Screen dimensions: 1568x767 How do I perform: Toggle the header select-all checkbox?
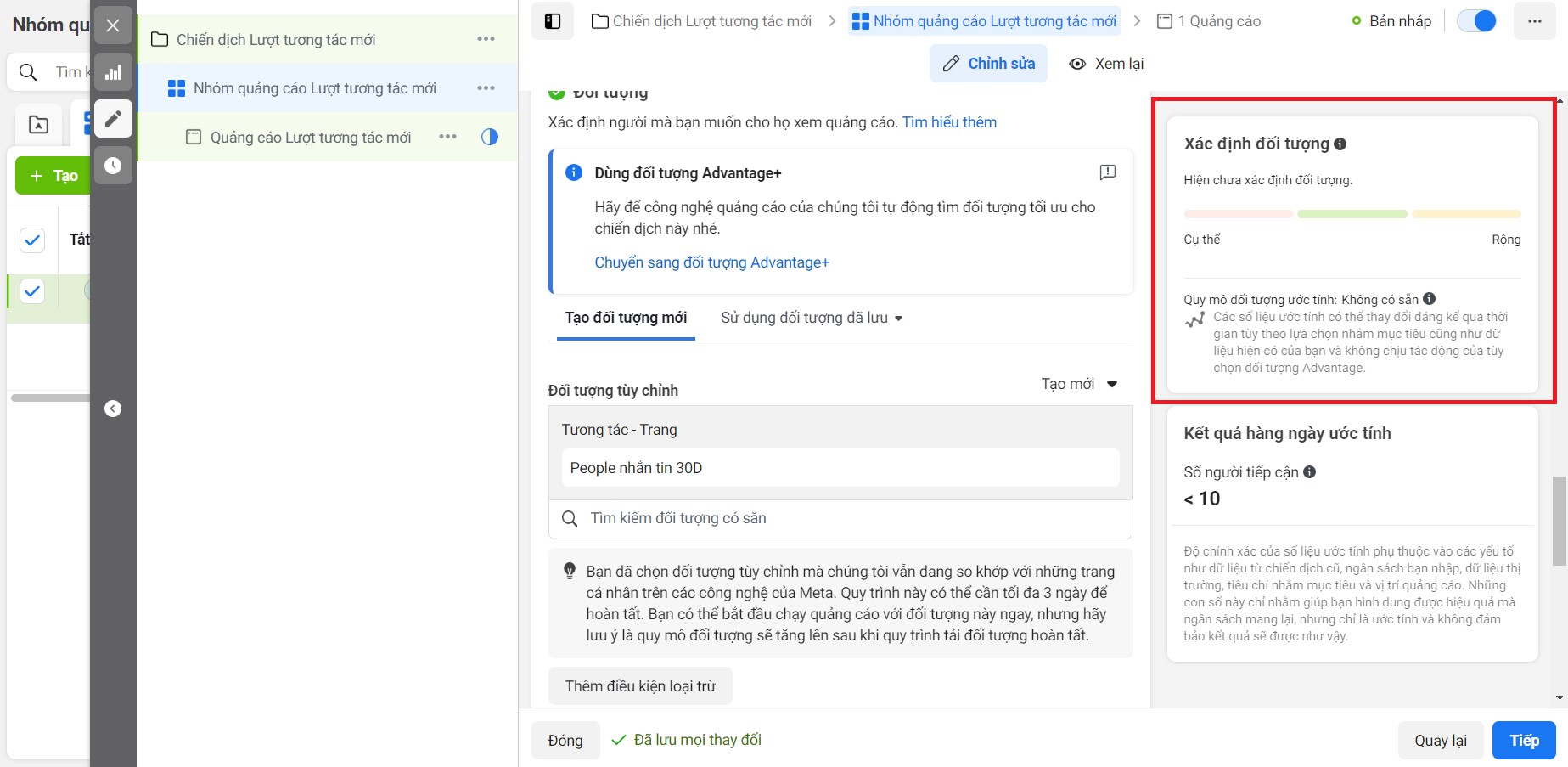click(32, 240)
